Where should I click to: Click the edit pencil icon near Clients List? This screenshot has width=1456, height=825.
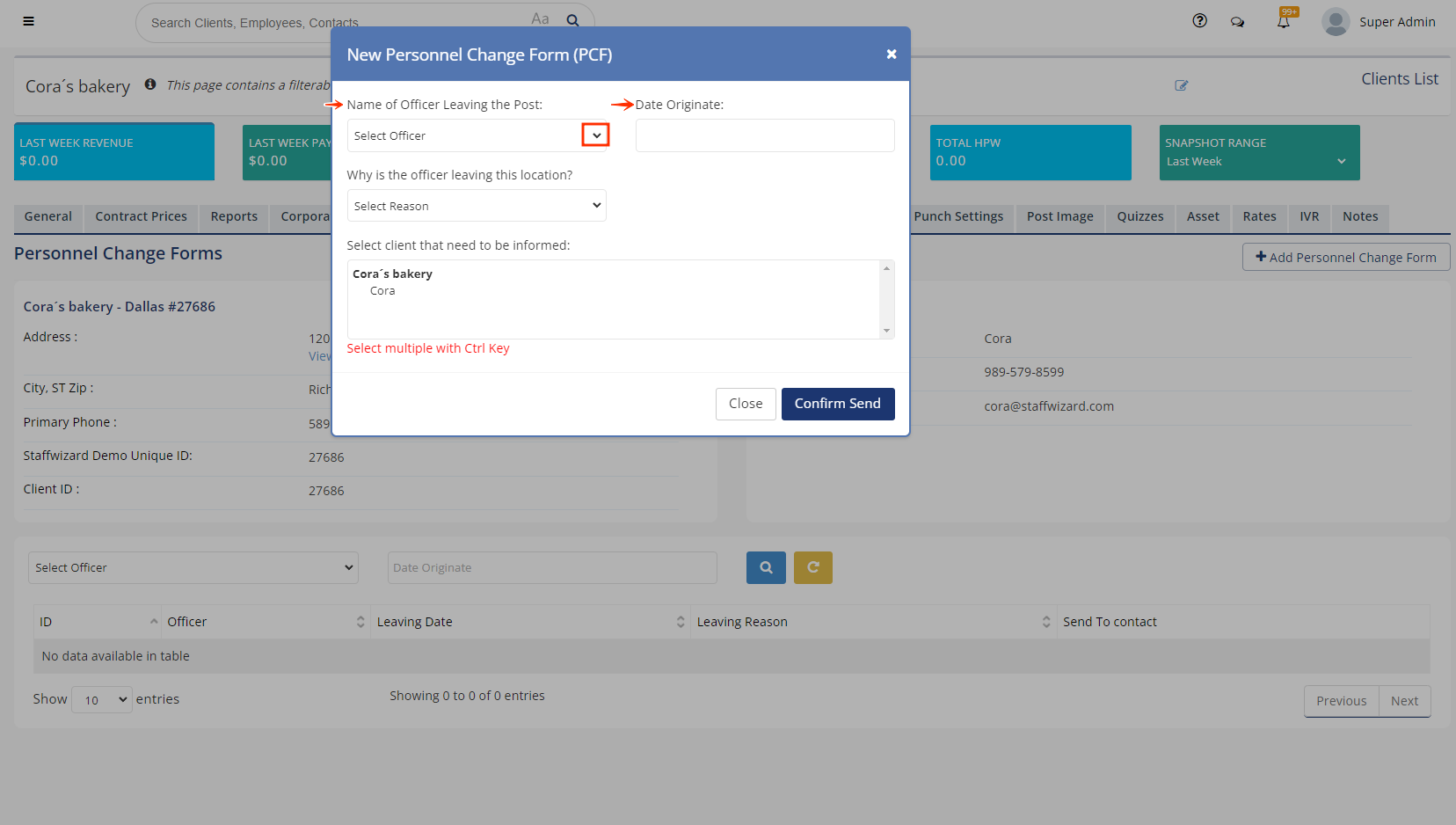pos(1181,85)
